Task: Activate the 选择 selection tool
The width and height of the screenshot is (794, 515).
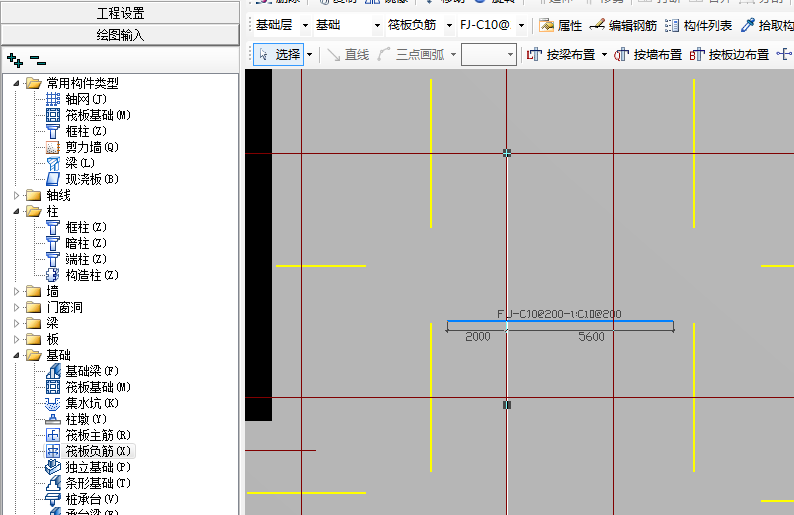Action: click(x=279, y=55)
